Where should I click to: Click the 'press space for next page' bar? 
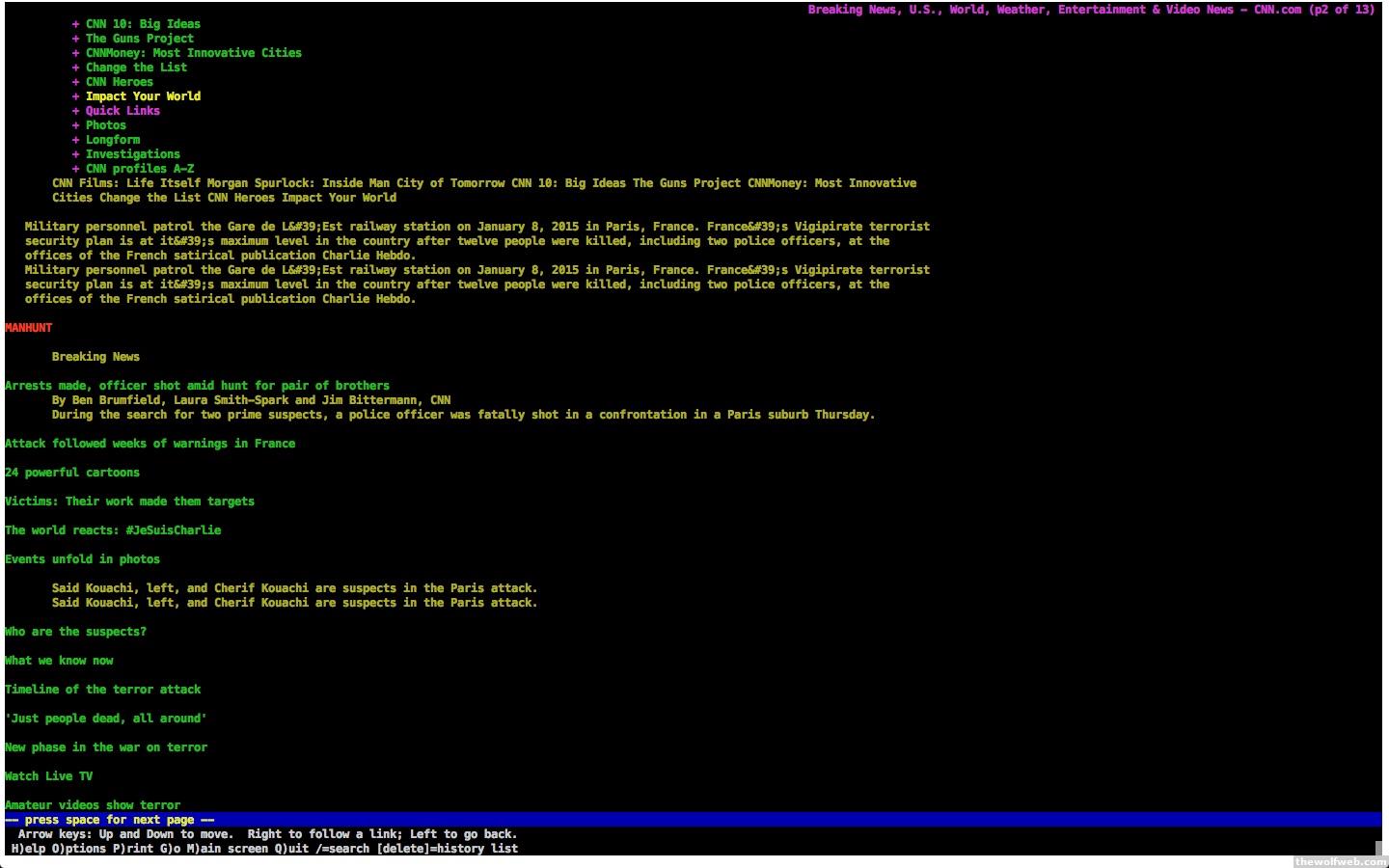click(x=110, y=820)
